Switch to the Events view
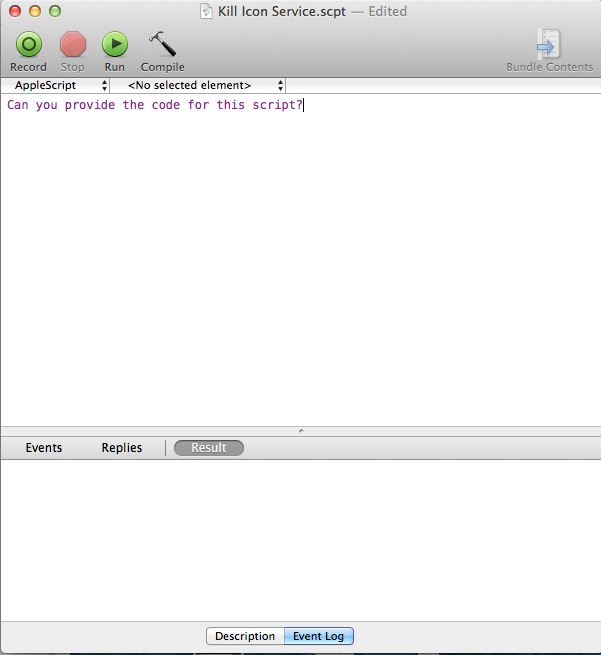 (x=44, y=447)
